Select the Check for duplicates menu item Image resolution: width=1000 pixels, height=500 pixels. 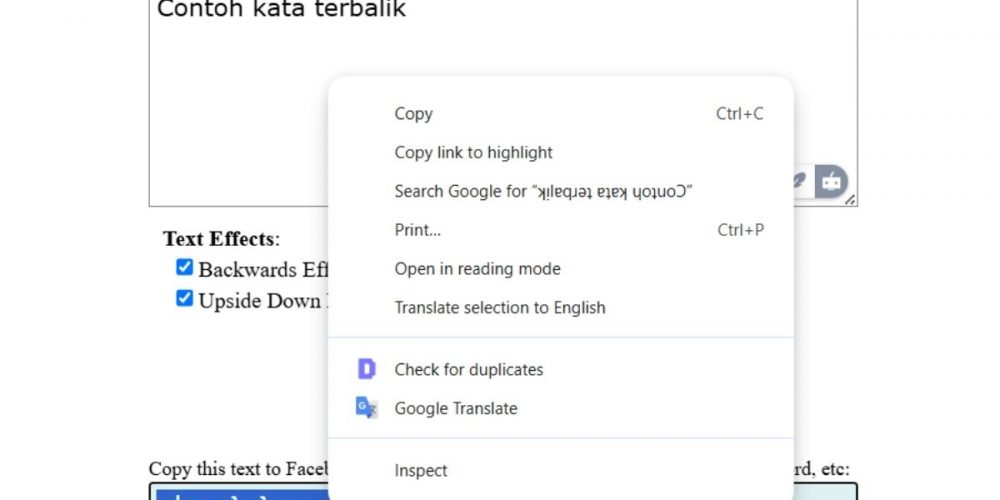tap(468, 370)
